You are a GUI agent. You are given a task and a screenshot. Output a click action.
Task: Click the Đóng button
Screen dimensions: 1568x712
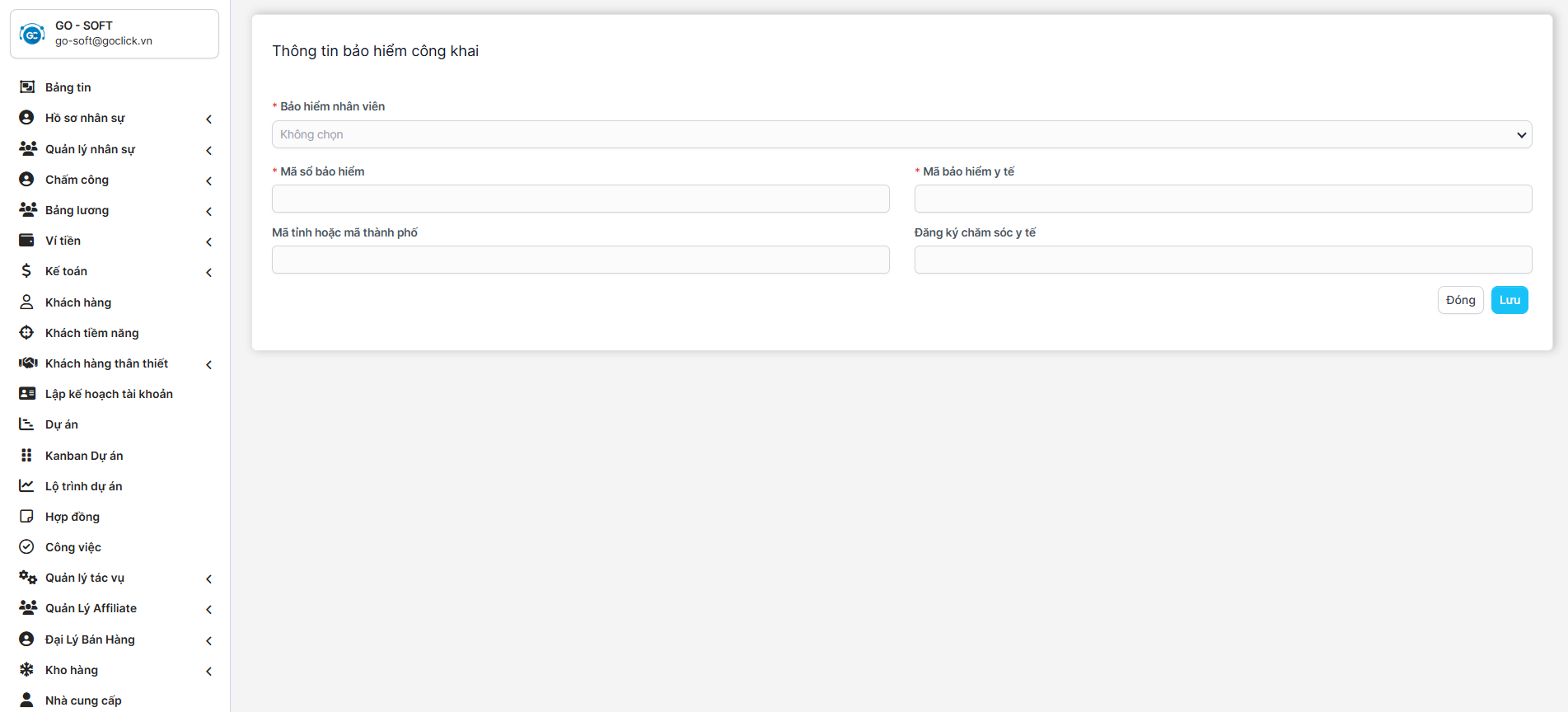click(x=1460, y=300)
